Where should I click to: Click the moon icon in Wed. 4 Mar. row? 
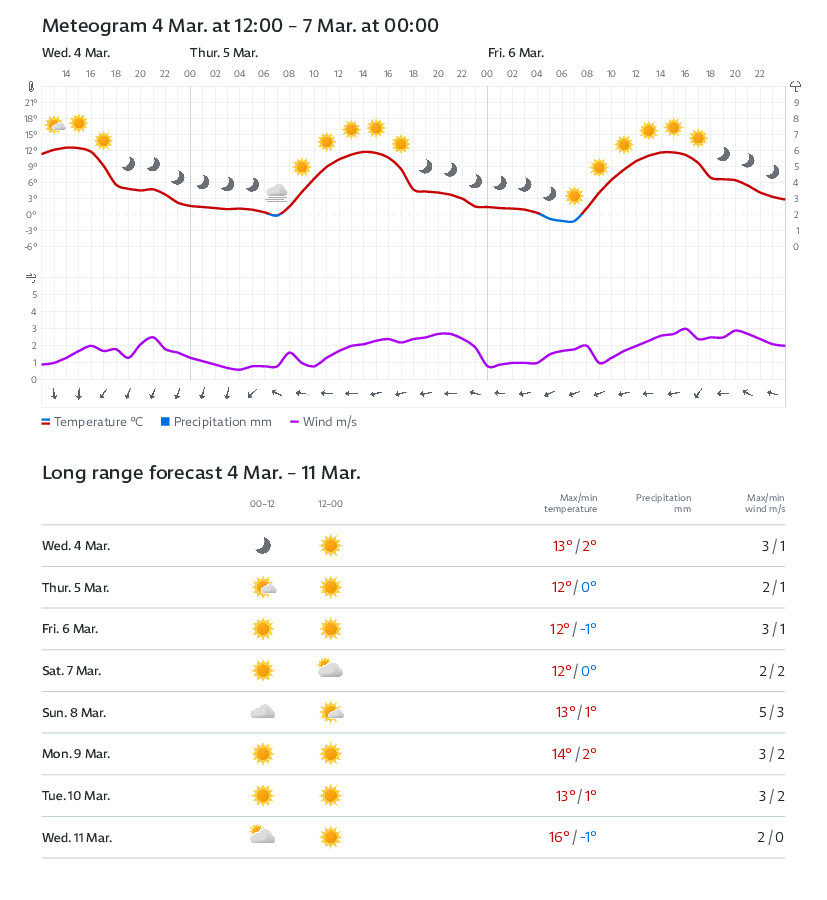pyautogui.click(x=263, y=546)
